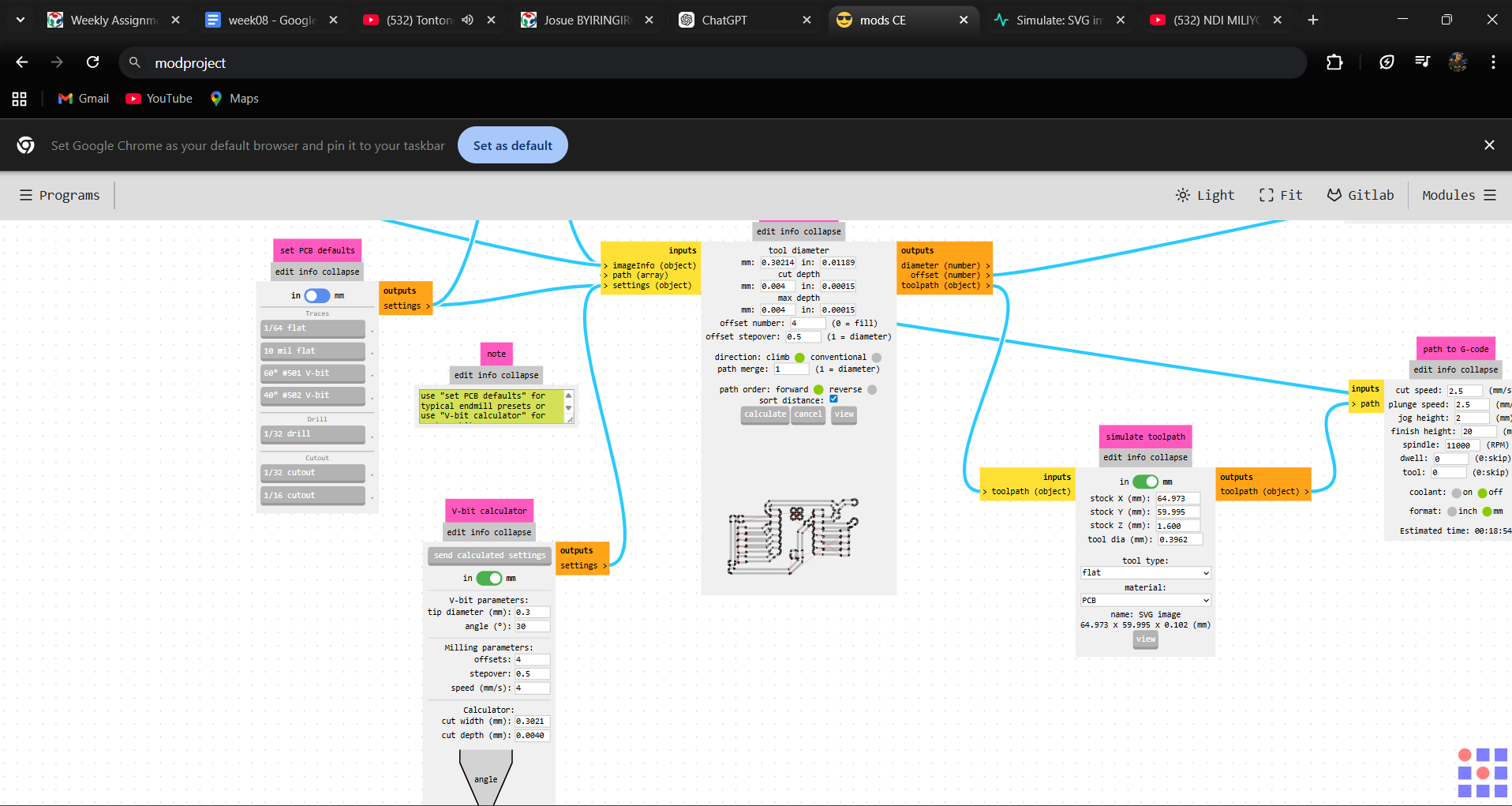Toggle the sort distance checkbox
Image resolution: width=1512 pixels, height=806 pixels.
coord(833,399)
